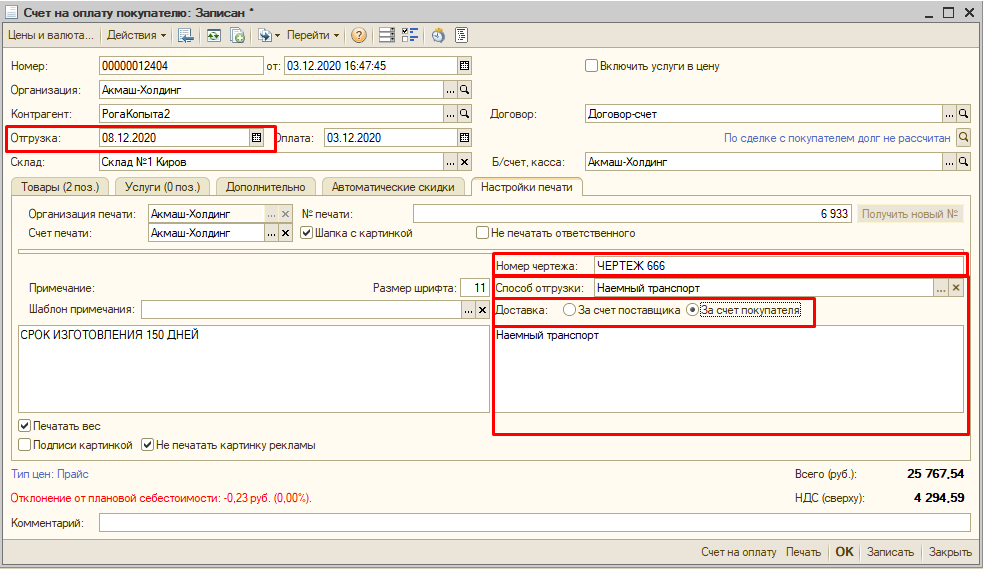Click into the 'Номер' field 00000012404
The height and width of the screenshot is (569, 983).
point(181,66)
